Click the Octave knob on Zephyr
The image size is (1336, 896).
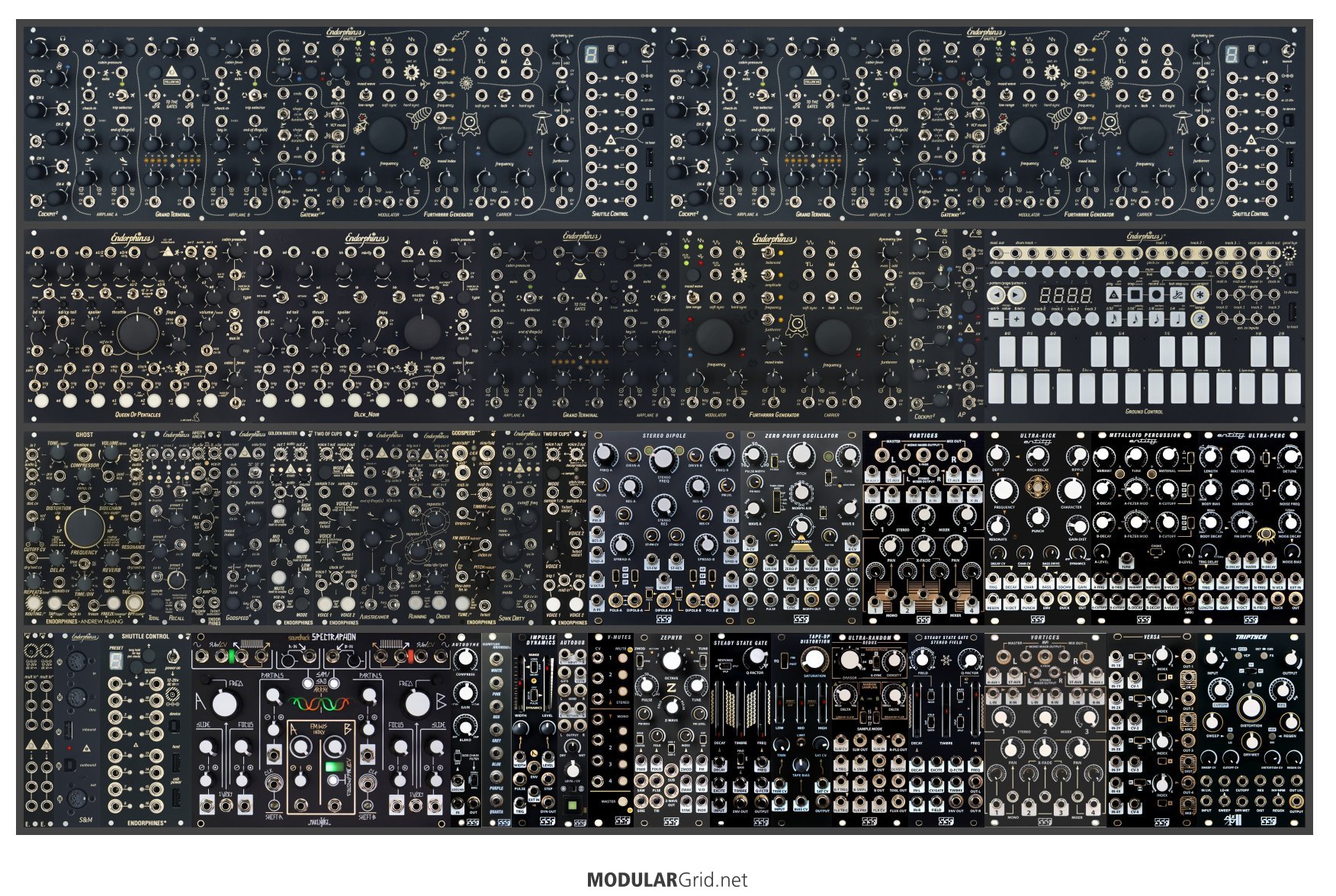(671, 660)
